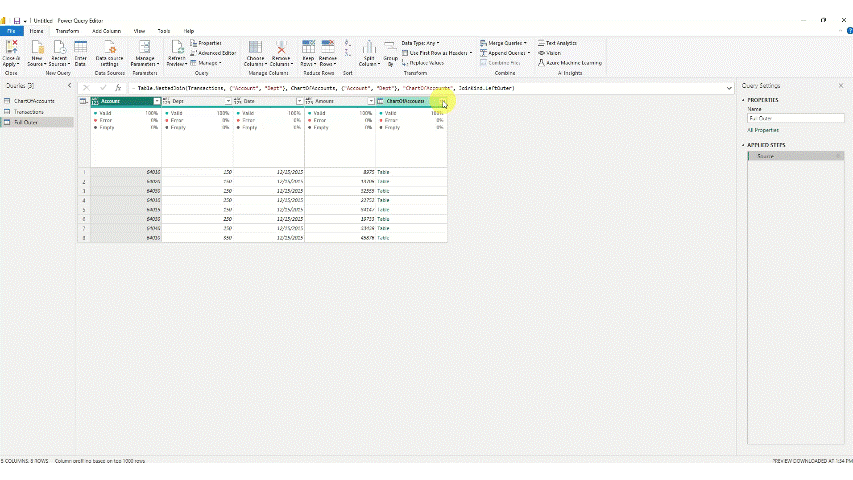This screenshot has height=480, width=853.
Task: Click the Remove Columns icon
Action: pos(281,48)
